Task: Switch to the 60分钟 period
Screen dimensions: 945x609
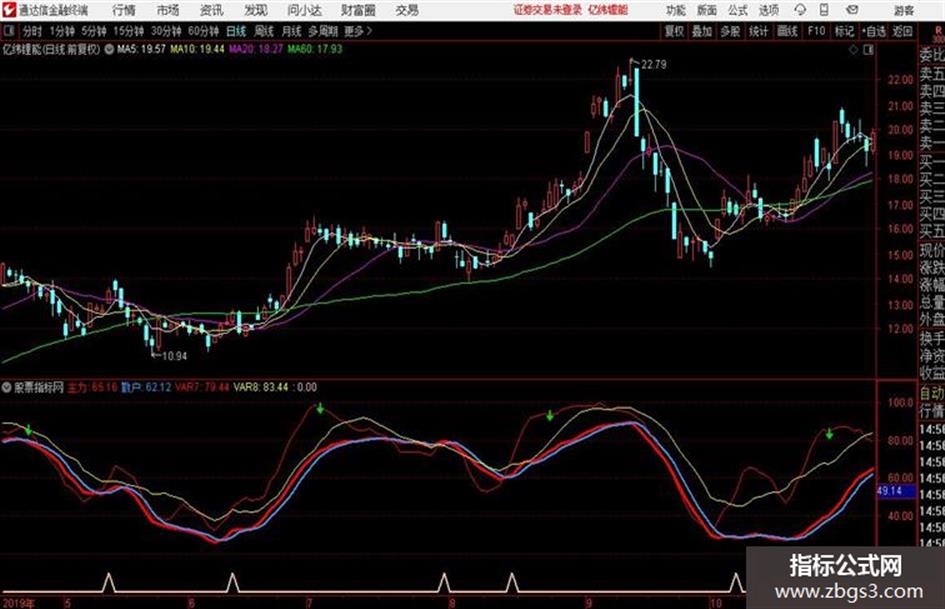Action: 204,31
